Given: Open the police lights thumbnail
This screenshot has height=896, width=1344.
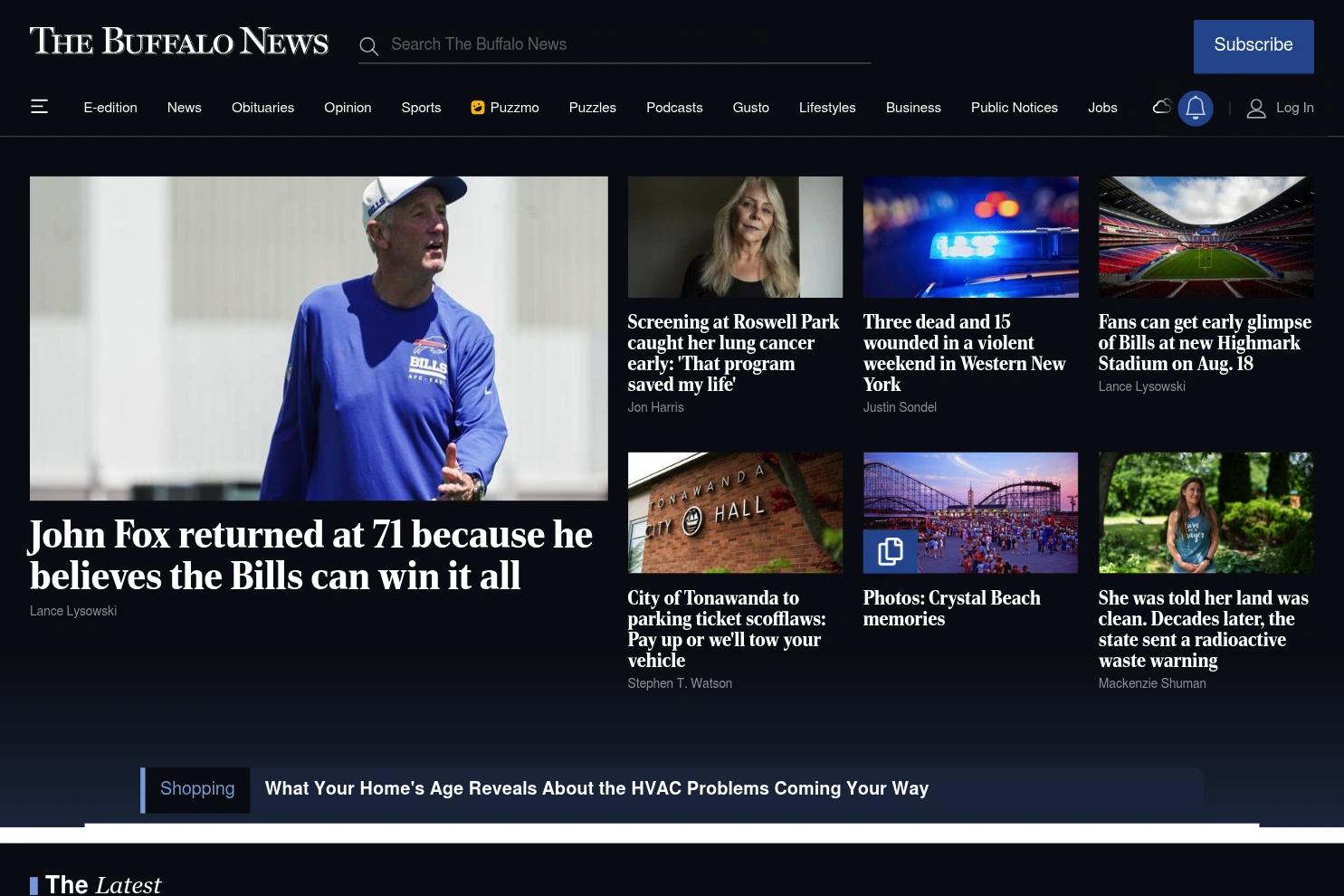Looking at the screenshot, I should coord(970,237).
